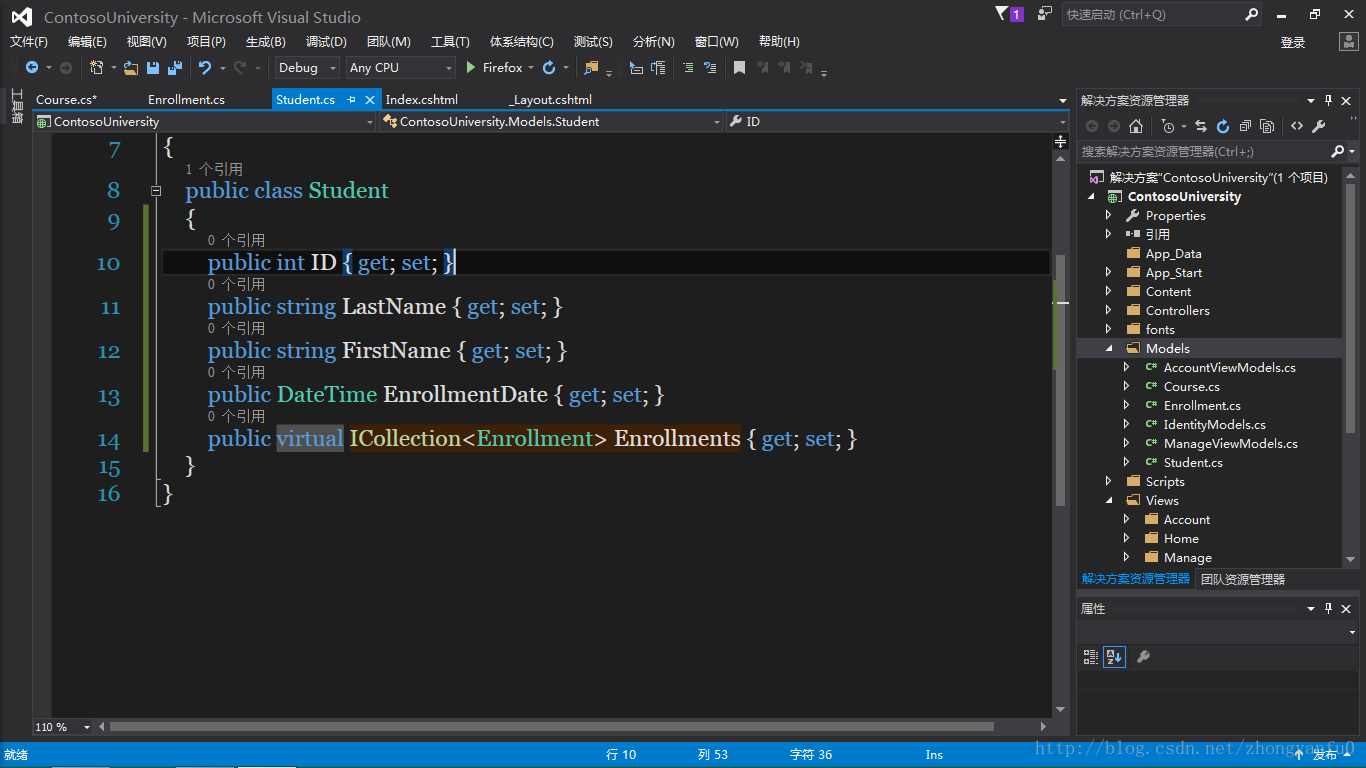Click the Save All icon
Screen dimensions: 1366x768
(x=174, y=67)
